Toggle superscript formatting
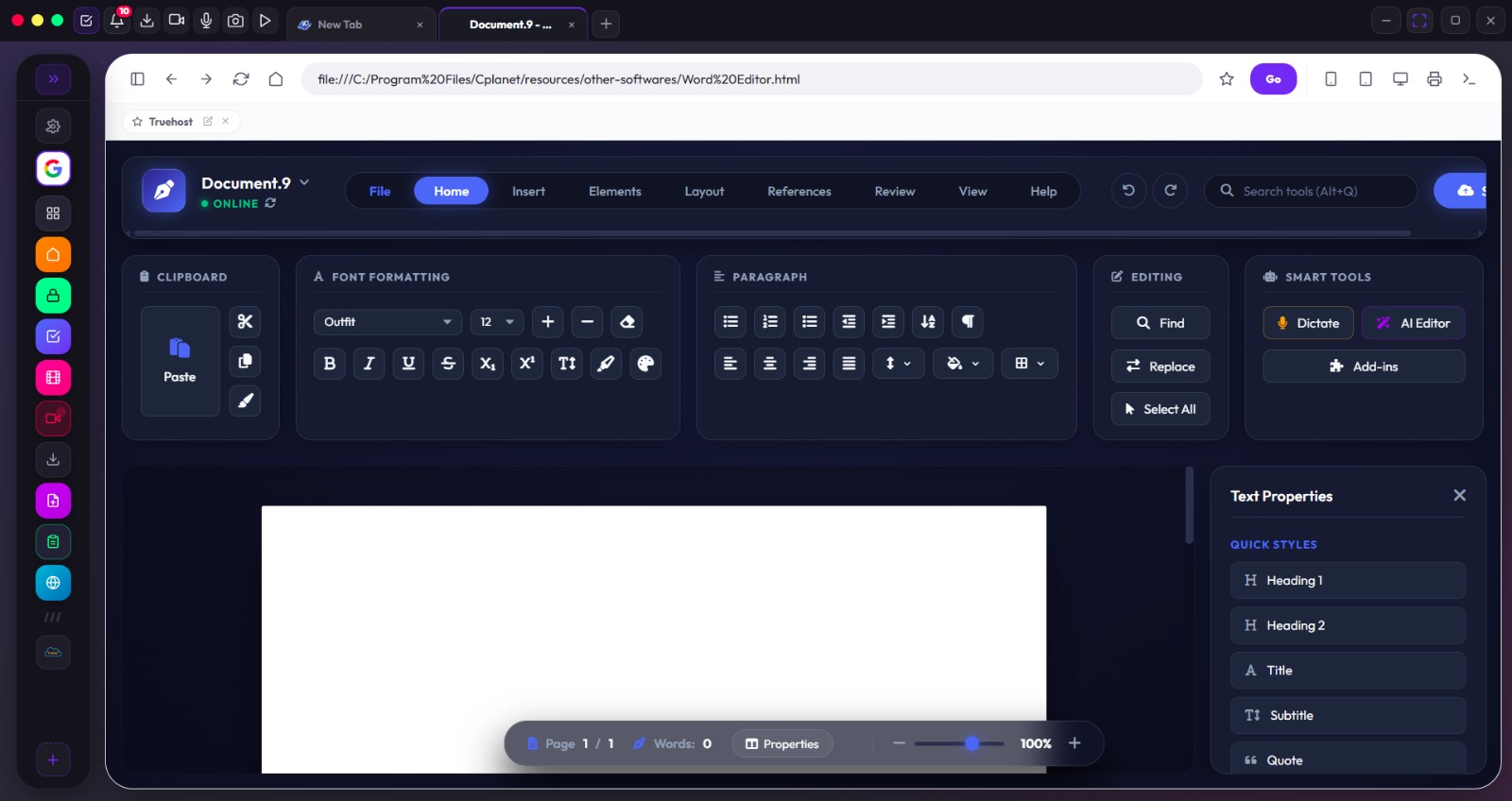 point(527,364)
